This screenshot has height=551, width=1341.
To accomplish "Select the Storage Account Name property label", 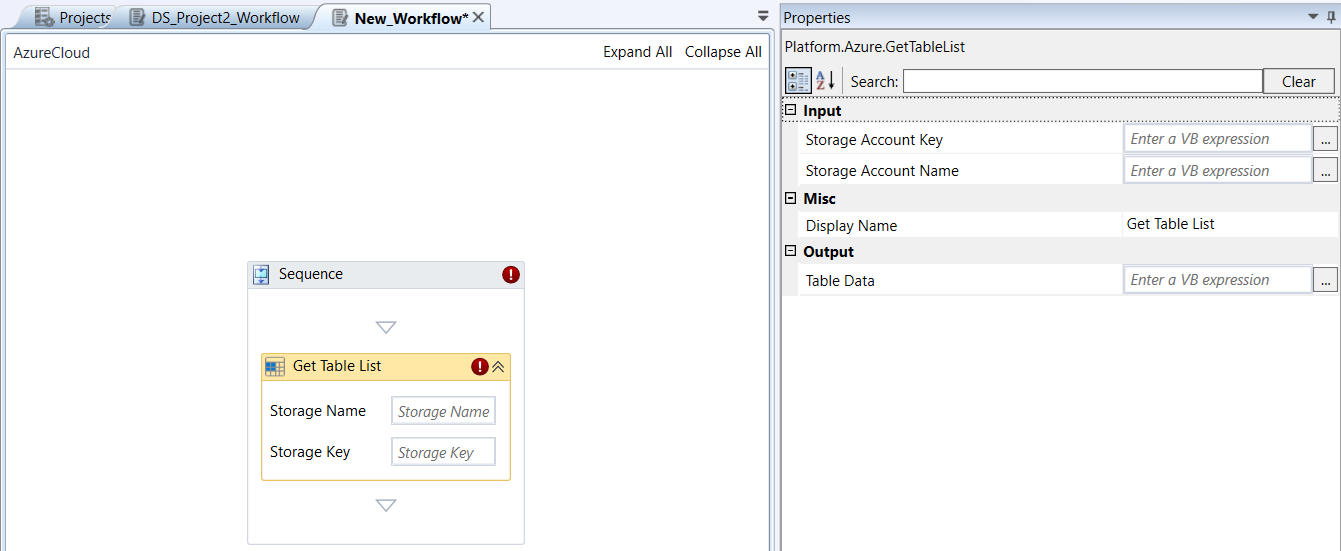I will [x=882, y=171].
